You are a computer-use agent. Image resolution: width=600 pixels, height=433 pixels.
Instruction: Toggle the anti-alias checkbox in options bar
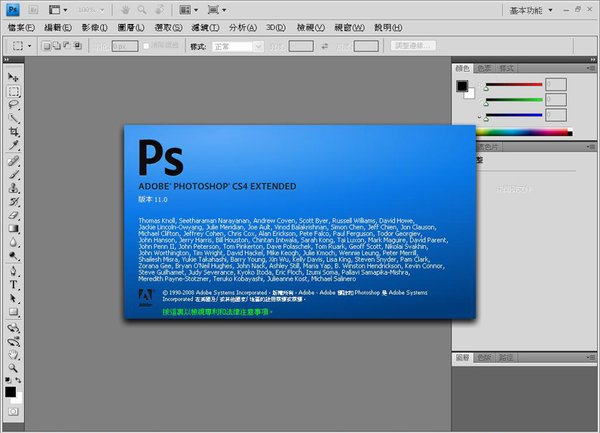(146, 46)
